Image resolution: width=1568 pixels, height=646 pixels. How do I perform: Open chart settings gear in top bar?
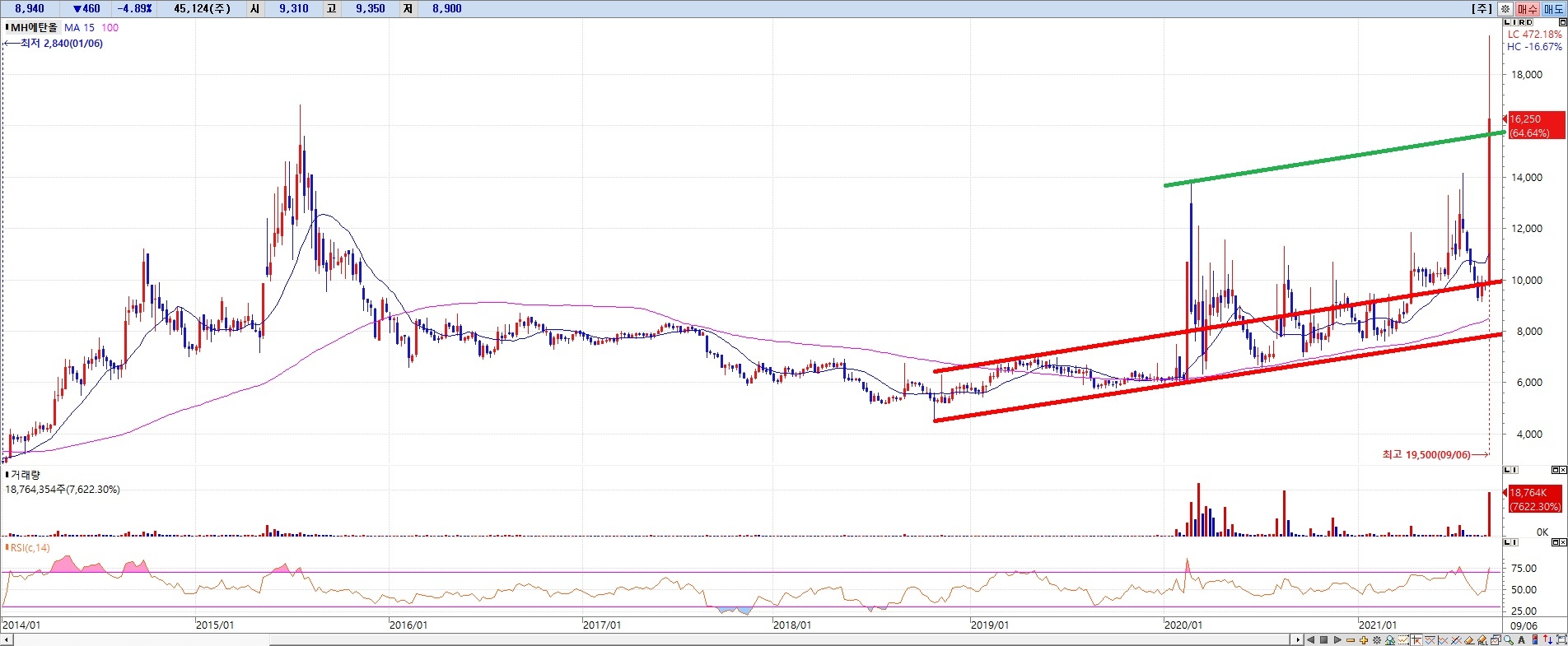[x=1505, y=9]
